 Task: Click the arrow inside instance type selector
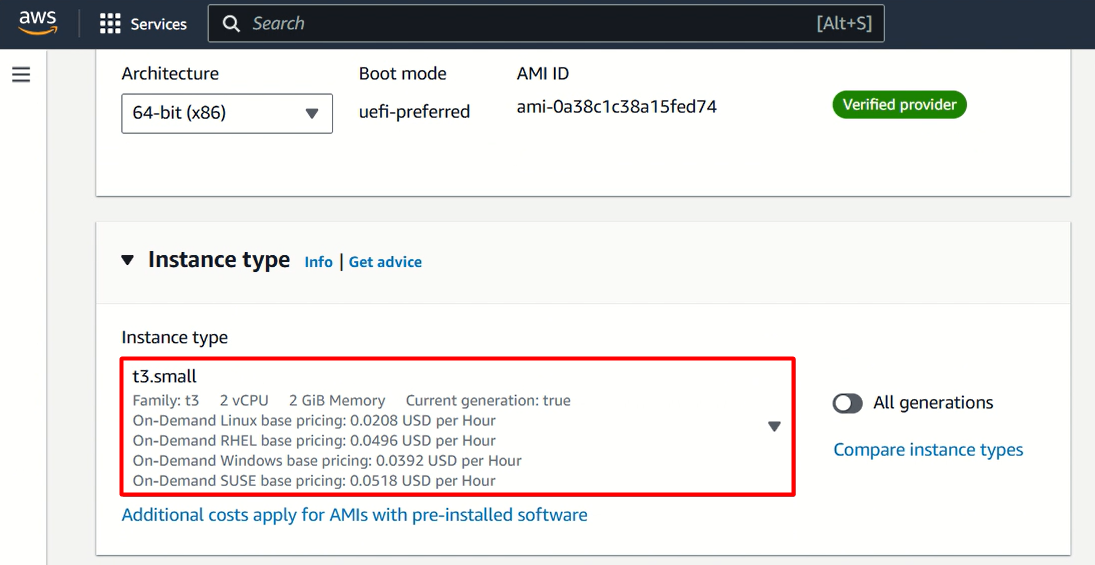[774, 427]
